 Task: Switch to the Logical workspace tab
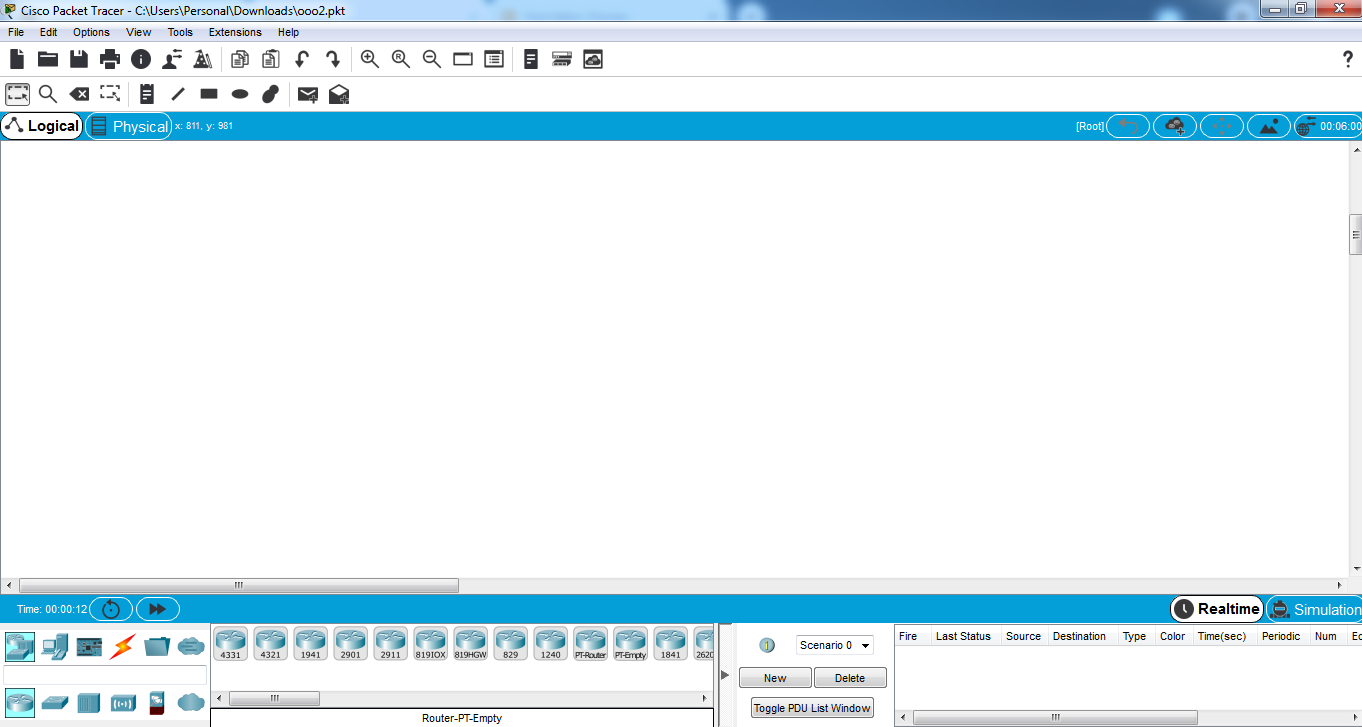click(x=42, y=126)
